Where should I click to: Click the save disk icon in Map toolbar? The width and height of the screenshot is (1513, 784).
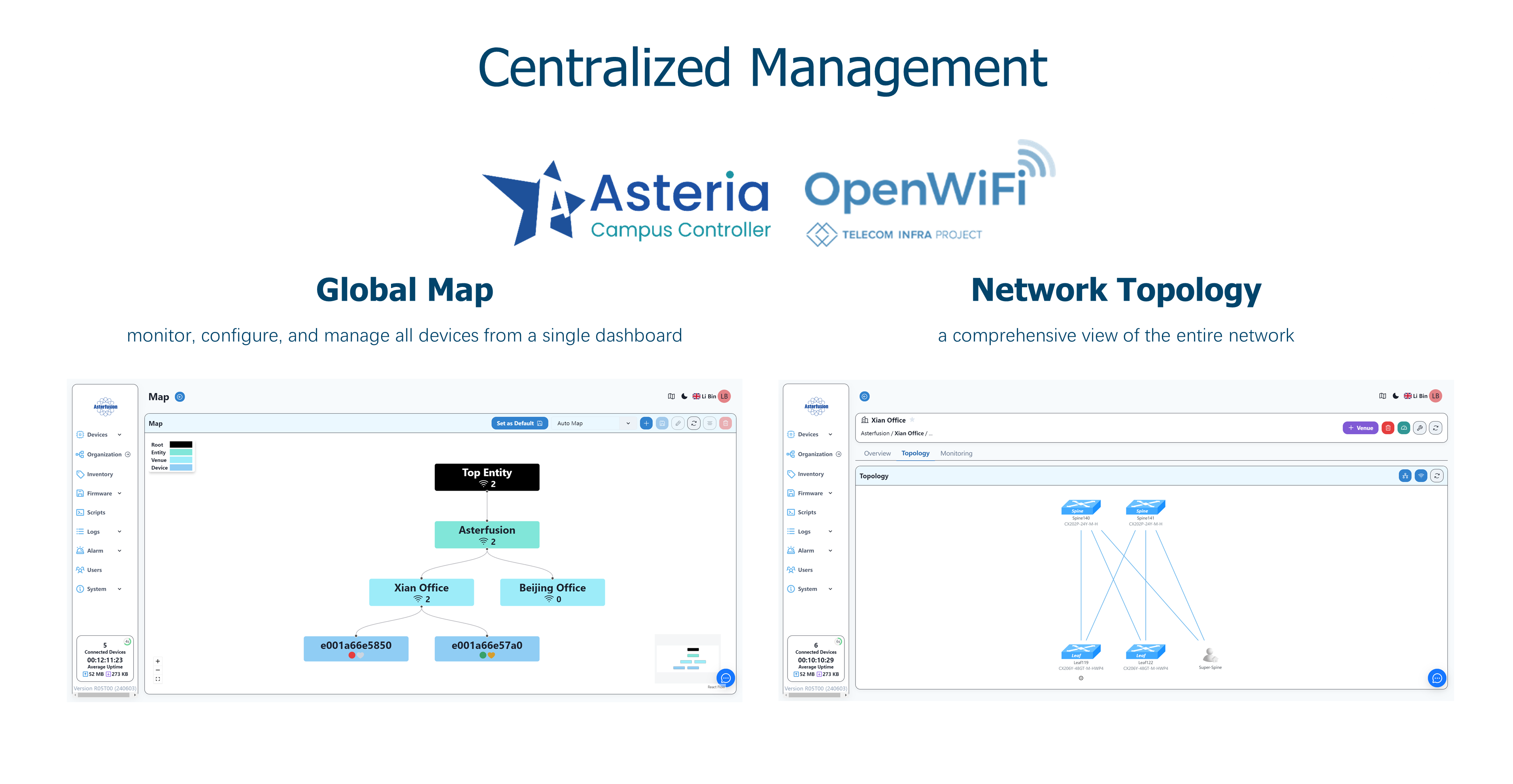tap(662, 423)
